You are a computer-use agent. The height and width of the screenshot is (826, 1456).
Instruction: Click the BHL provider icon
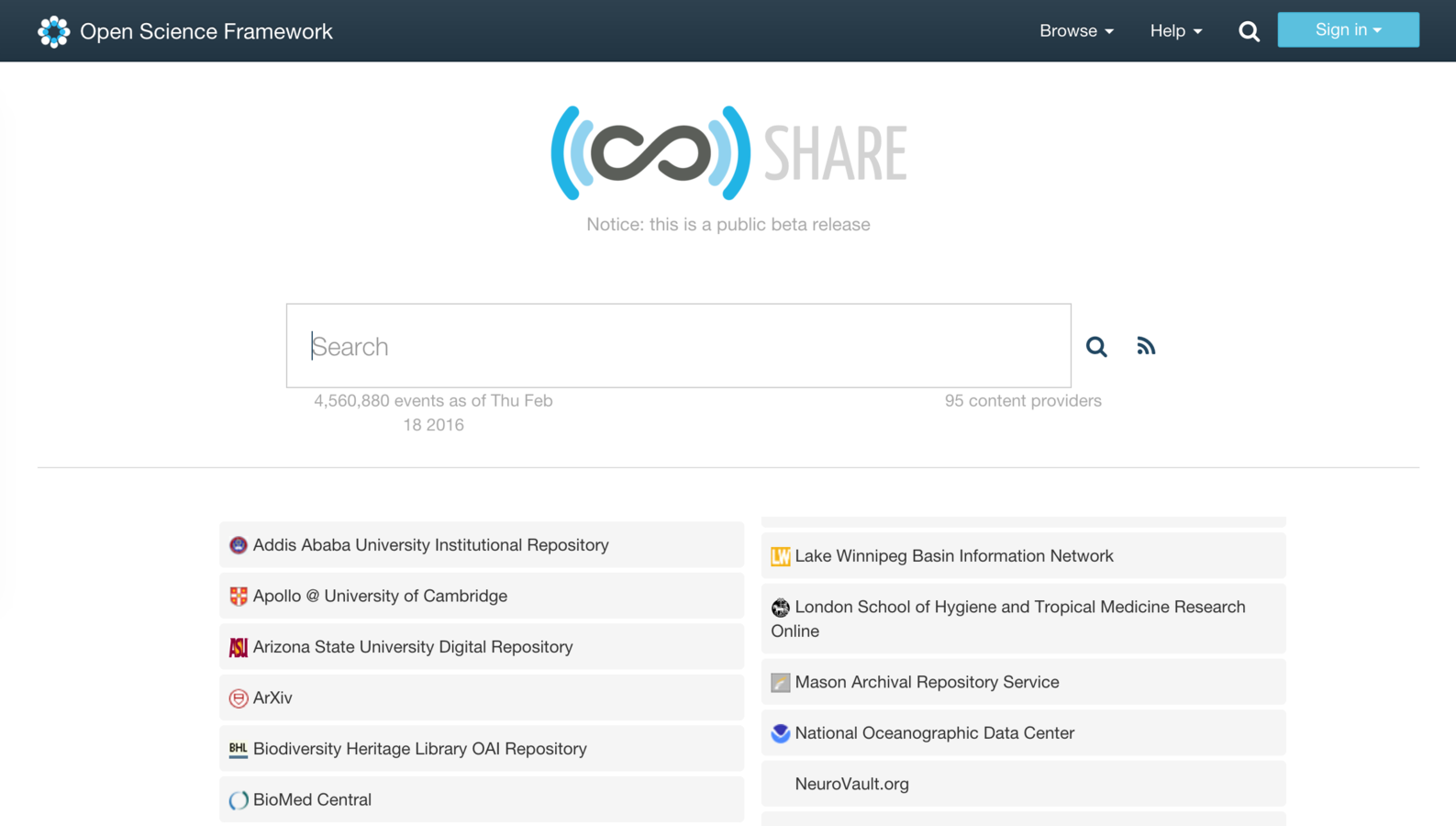239,749
